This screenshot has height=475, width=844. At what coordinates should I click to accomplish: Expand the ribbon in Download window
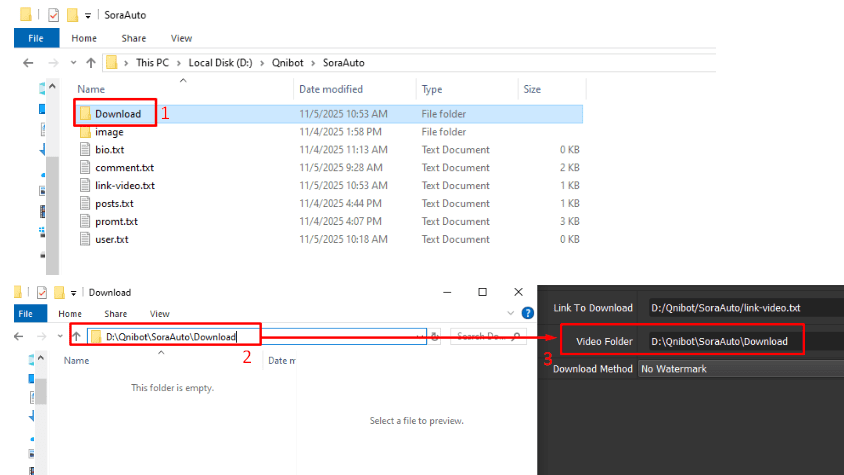click(510, 313)
